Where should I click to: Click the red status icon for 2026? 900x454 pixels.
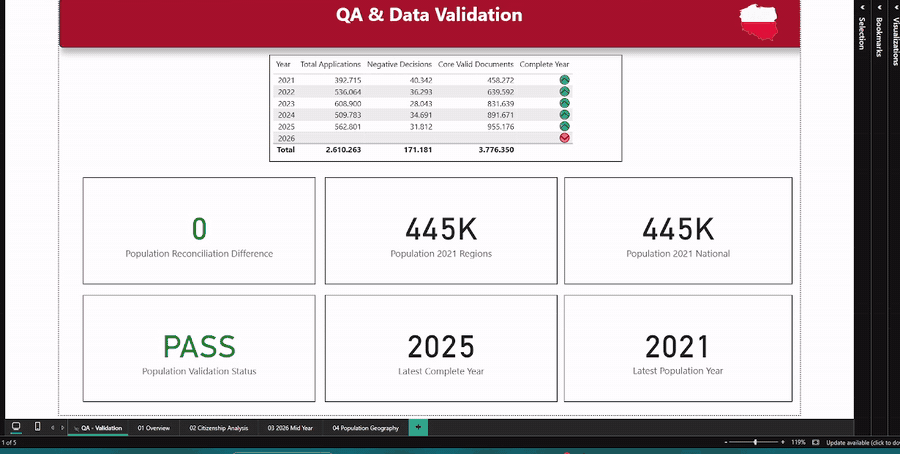tap(565, 138)
